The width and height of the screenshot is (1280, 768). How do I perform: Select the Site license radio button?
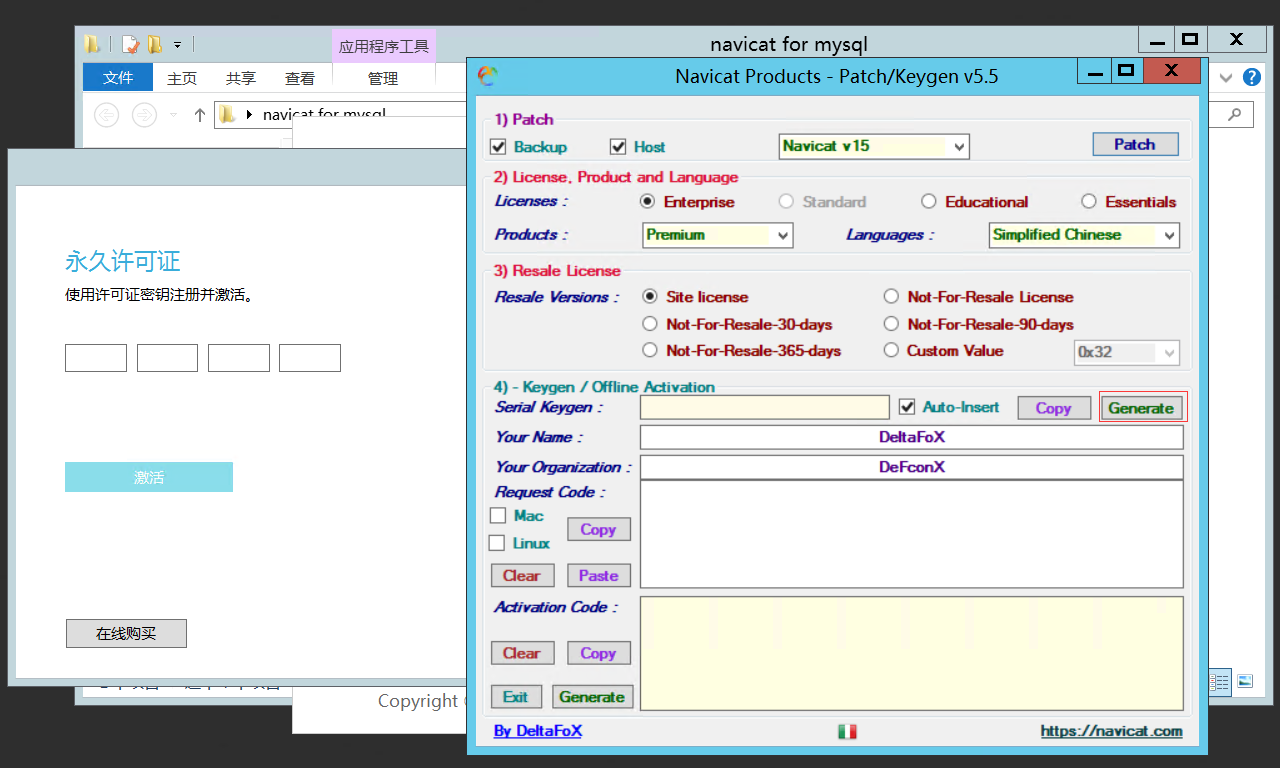pyautogui.click(x=650, y=297)
